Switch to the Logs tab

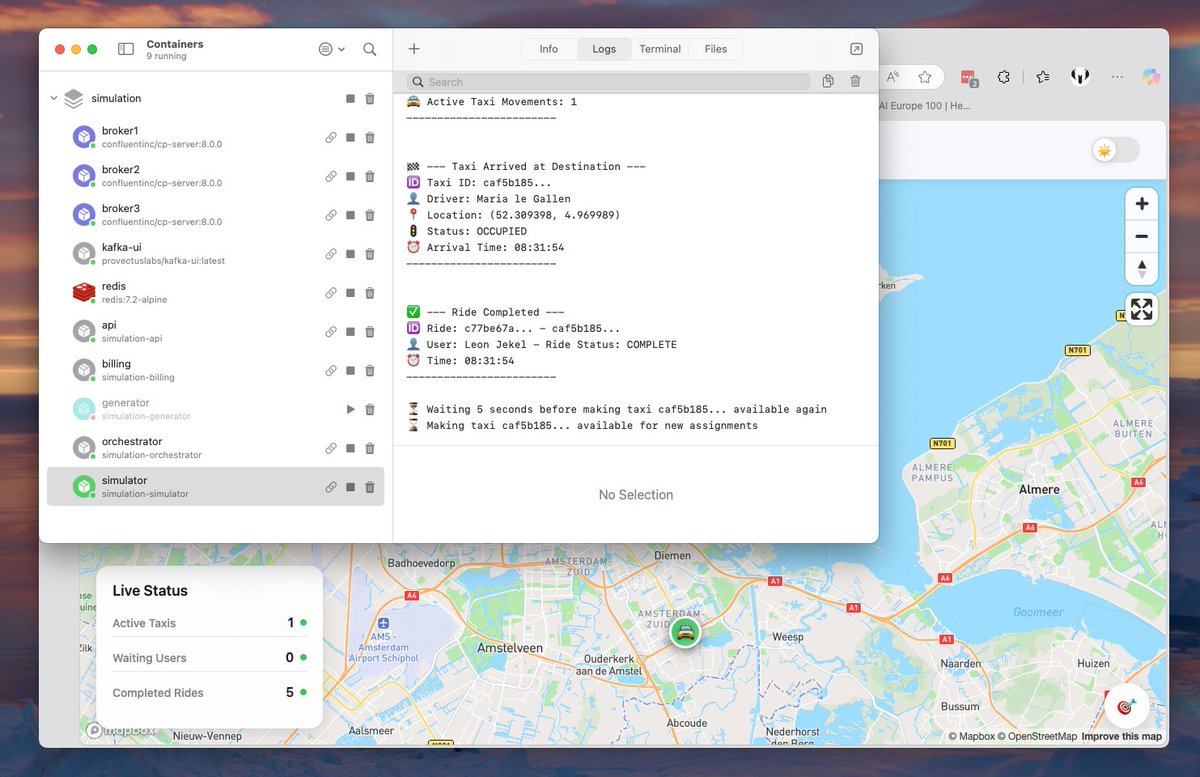click(x=604, y=49)
